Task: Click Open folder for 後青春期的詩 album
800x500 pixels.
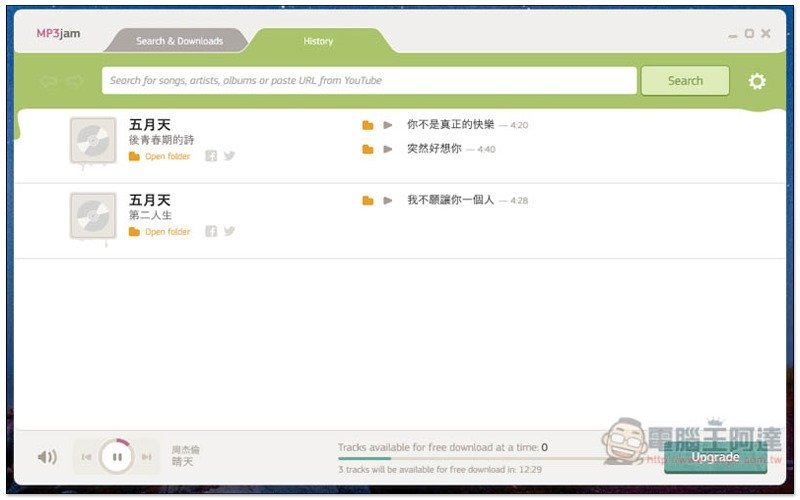Action: pos(160,156)
